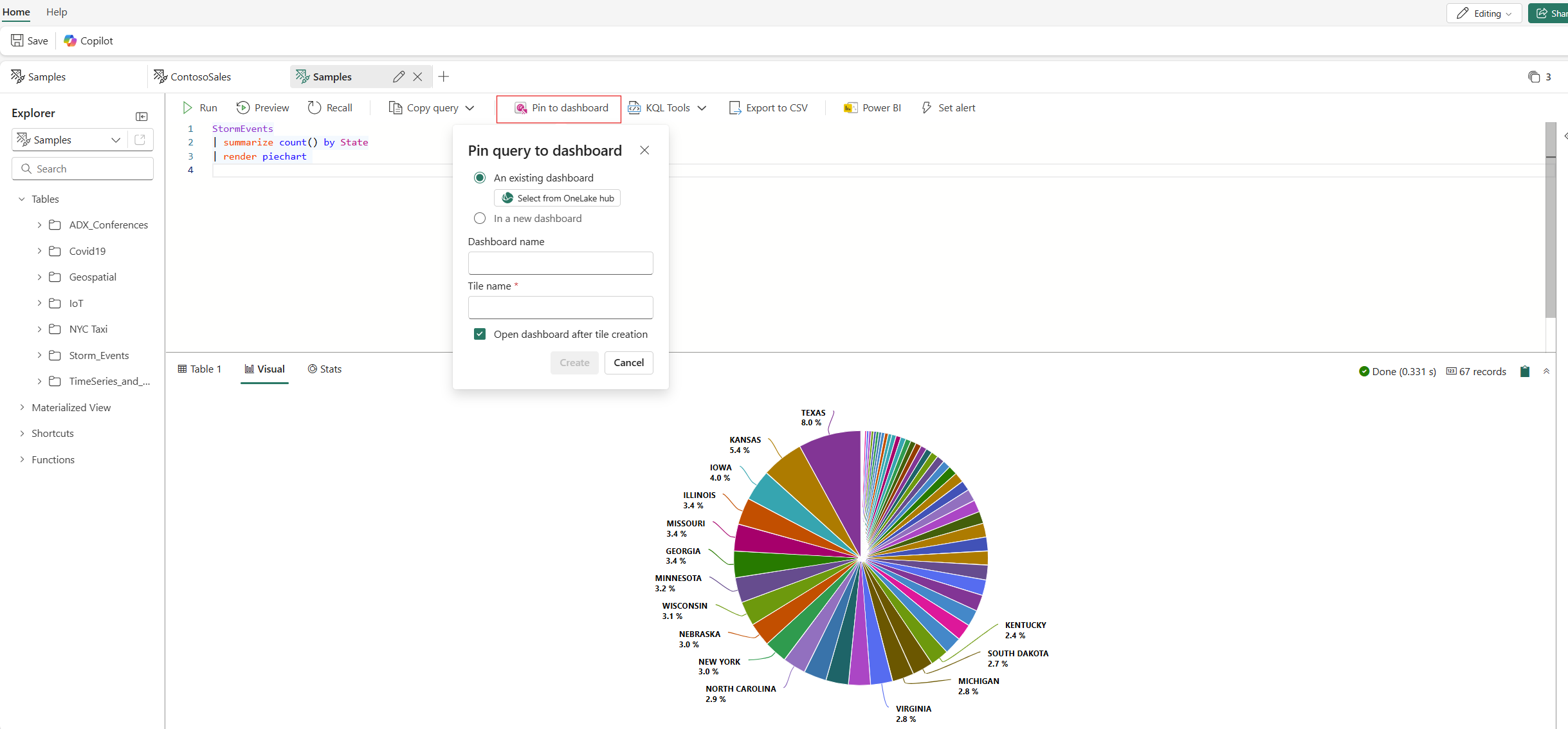Uncheck 'Open dashboard after tile creation'

click(x=480, y=334)
